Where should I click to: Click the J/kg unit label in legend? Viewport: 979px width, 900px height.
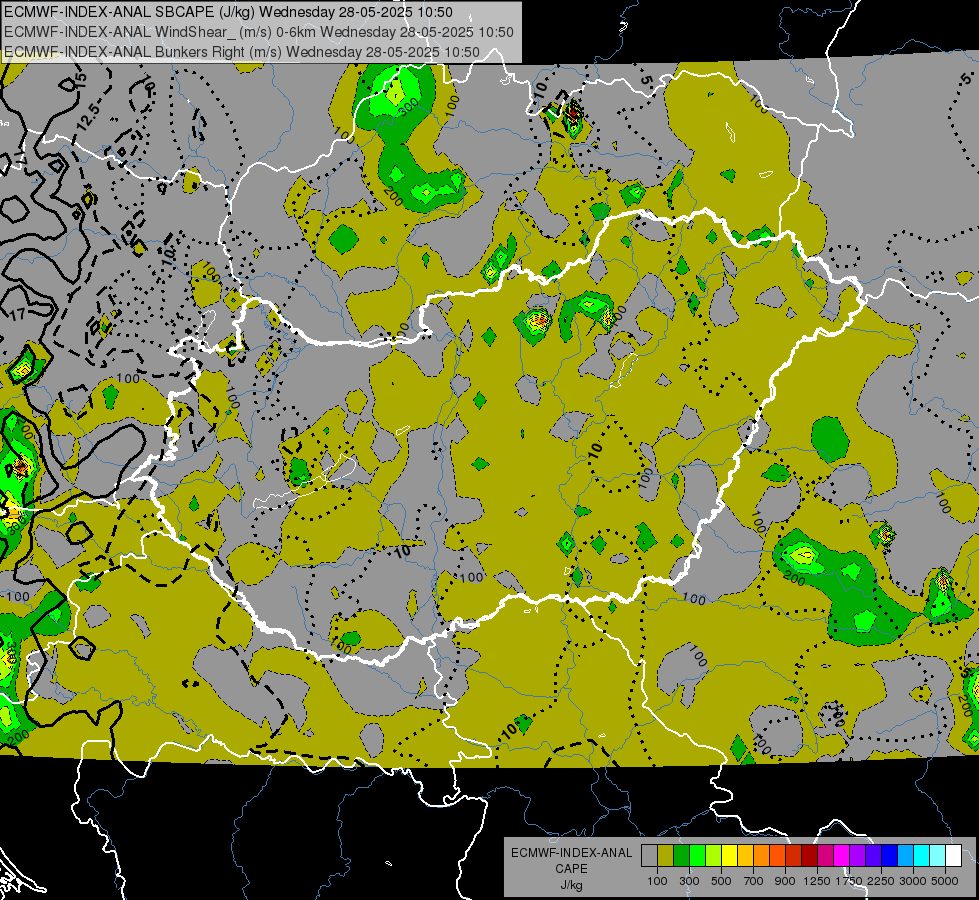(572, 885)
